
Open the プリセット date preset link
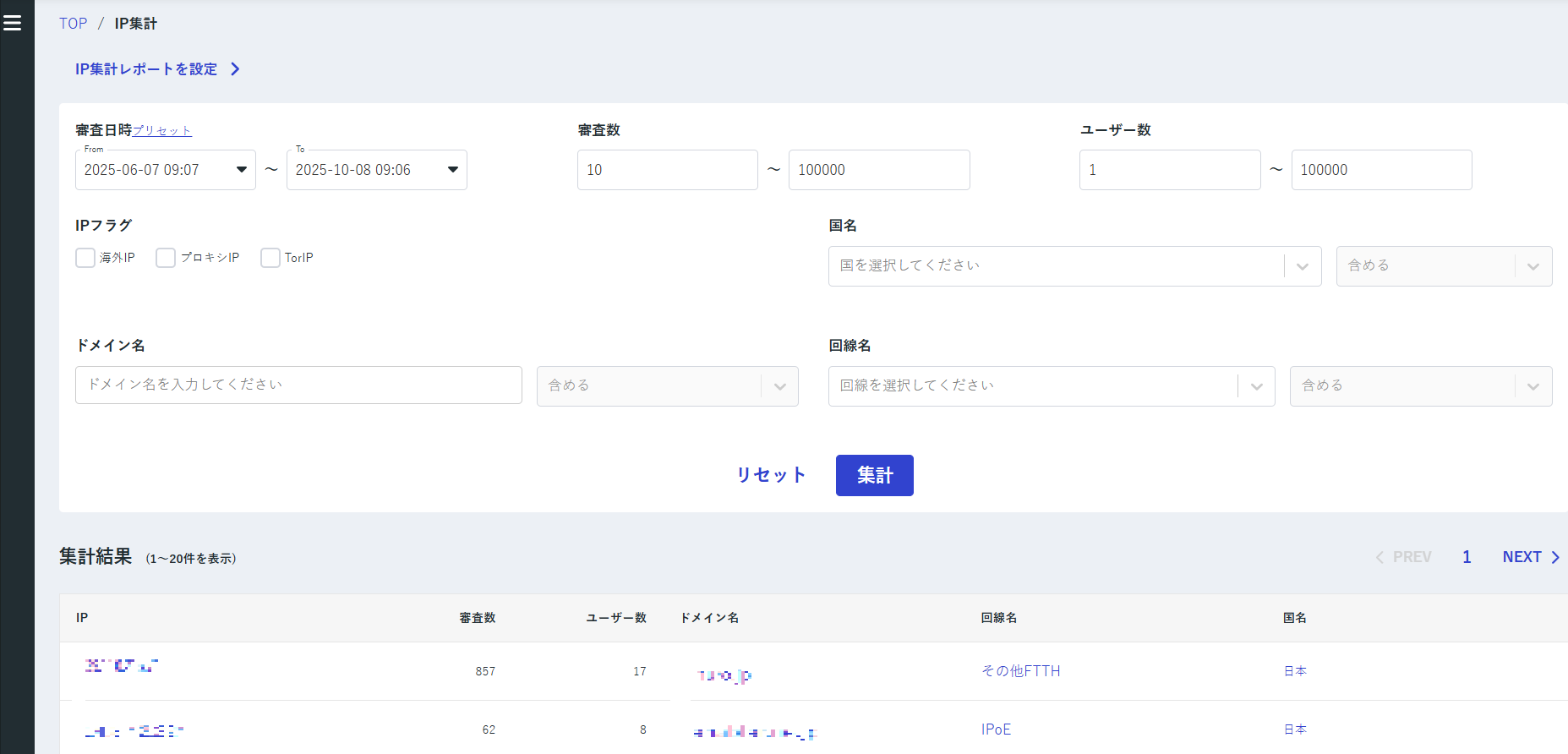(x=162, y=130)
